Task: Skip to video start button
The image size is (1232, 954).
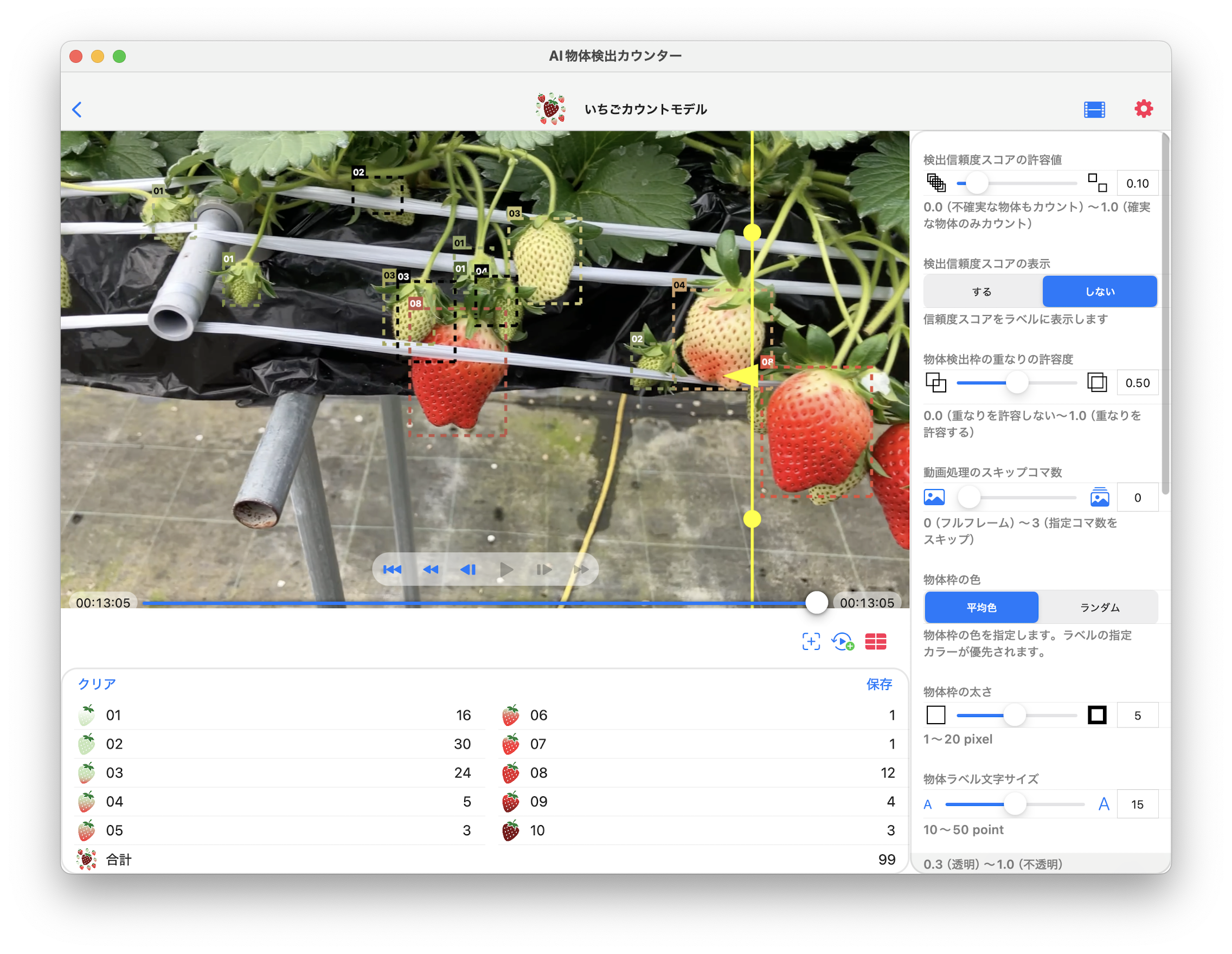Action: [392, 570]
